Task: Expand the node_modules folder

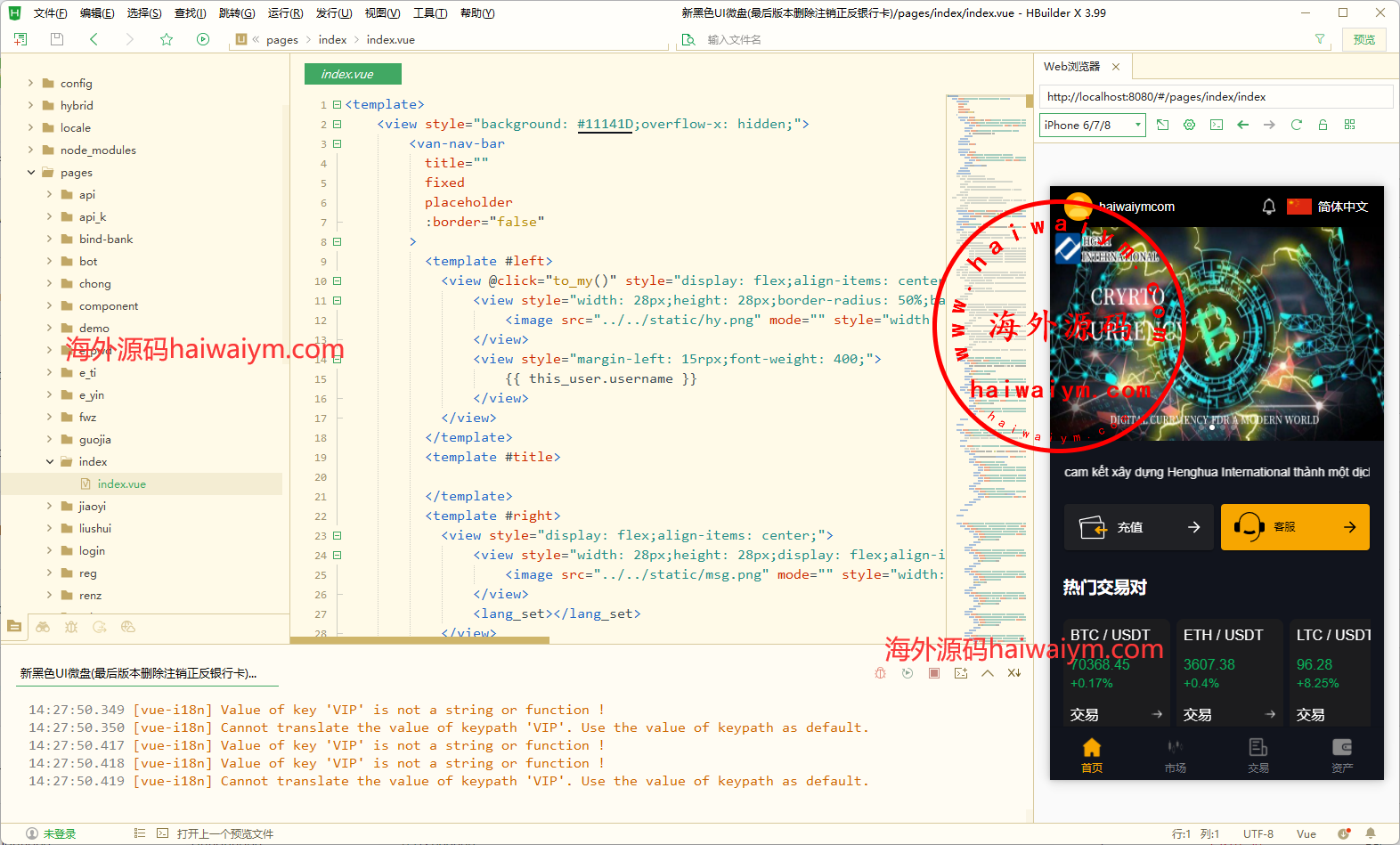Action: [x=31, y=150]
